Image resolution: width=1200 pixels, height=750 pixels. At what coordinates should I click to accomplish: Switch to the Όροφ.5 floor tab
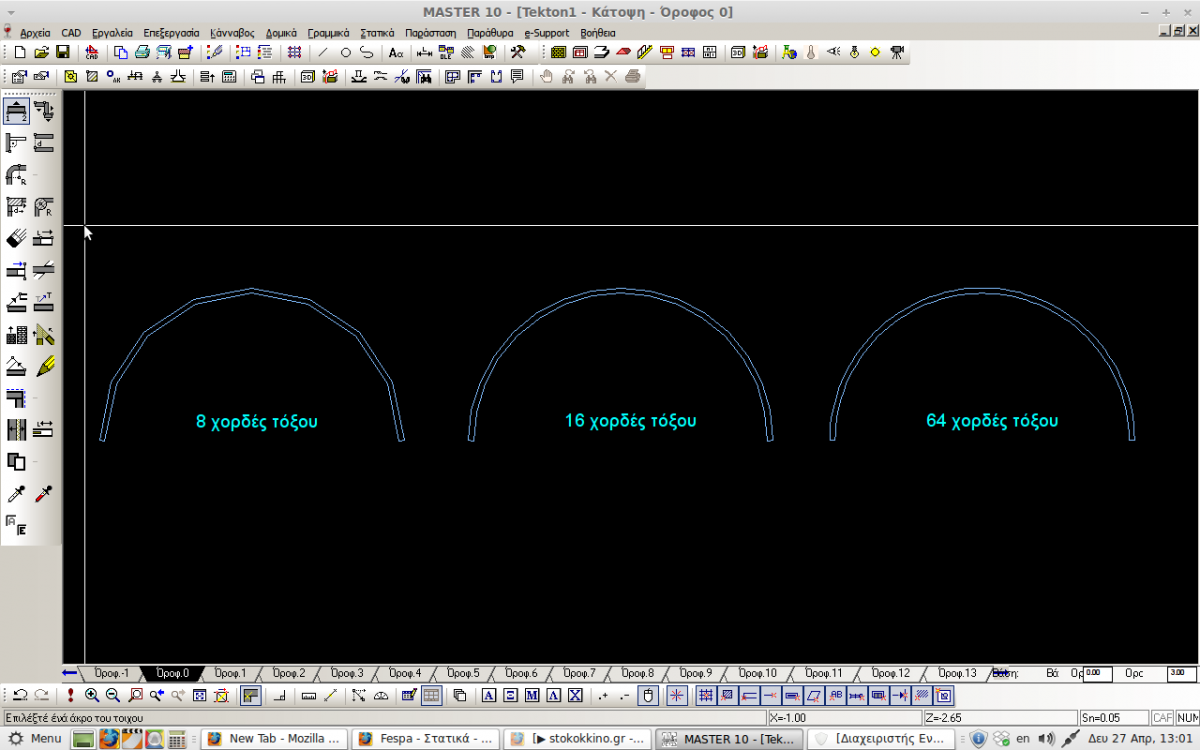click(462, 673)
